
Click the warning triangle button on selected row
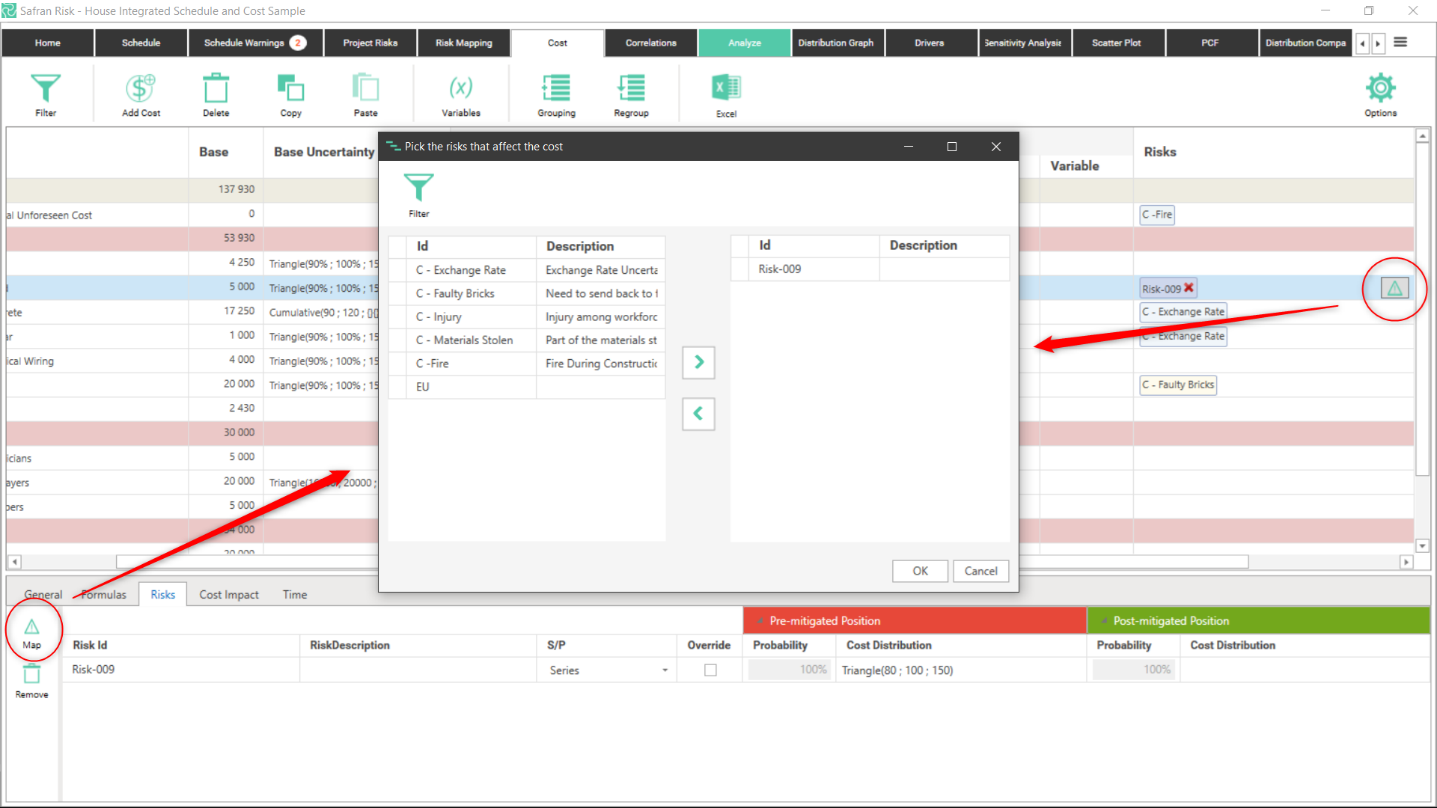coord(1395,288)
